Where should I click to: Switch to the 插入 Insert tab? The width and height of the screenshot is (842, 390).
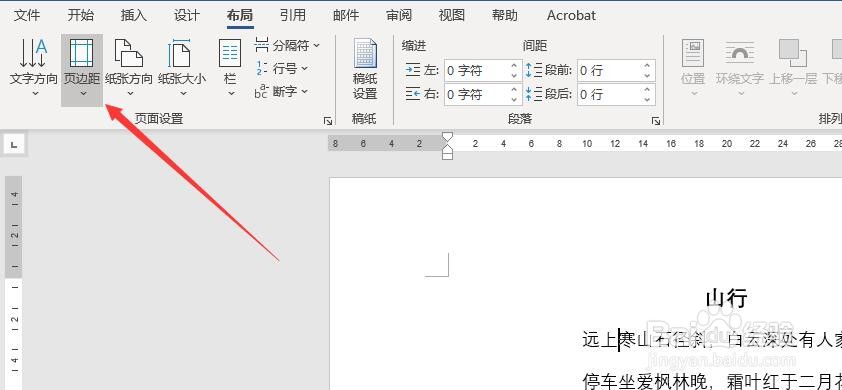tap(134, 16)
